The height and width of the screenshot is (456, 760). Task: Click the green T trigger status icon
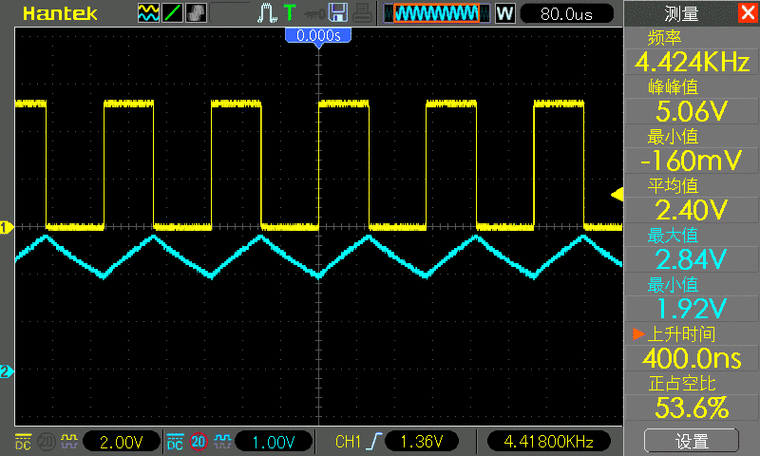[290, 13]
